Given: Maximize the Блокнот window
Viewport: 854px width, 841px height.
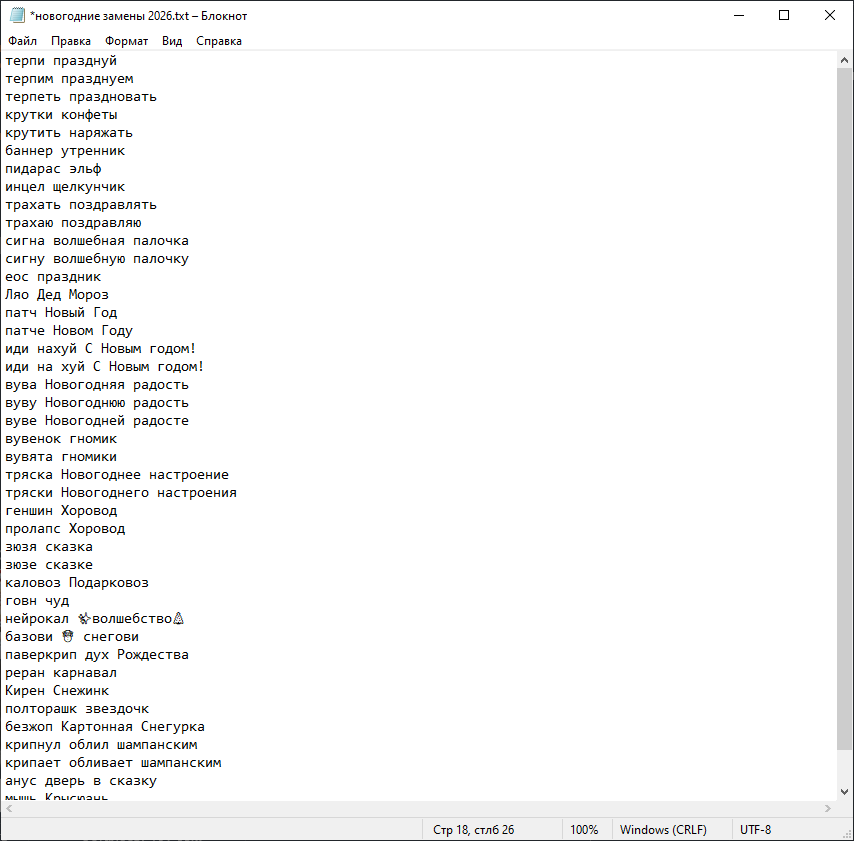Looking at the screenshot, I should click(784, 15).
